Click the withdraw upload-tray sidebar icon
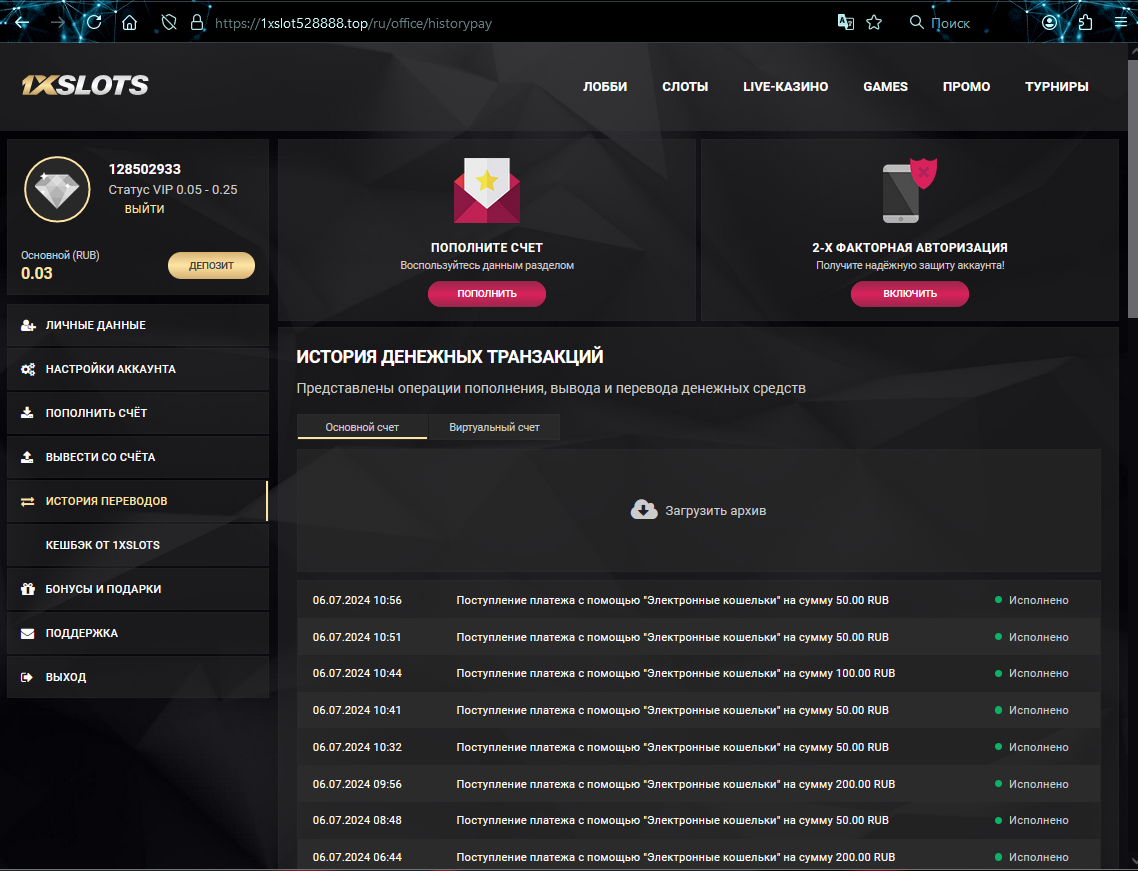 (28, 457)
